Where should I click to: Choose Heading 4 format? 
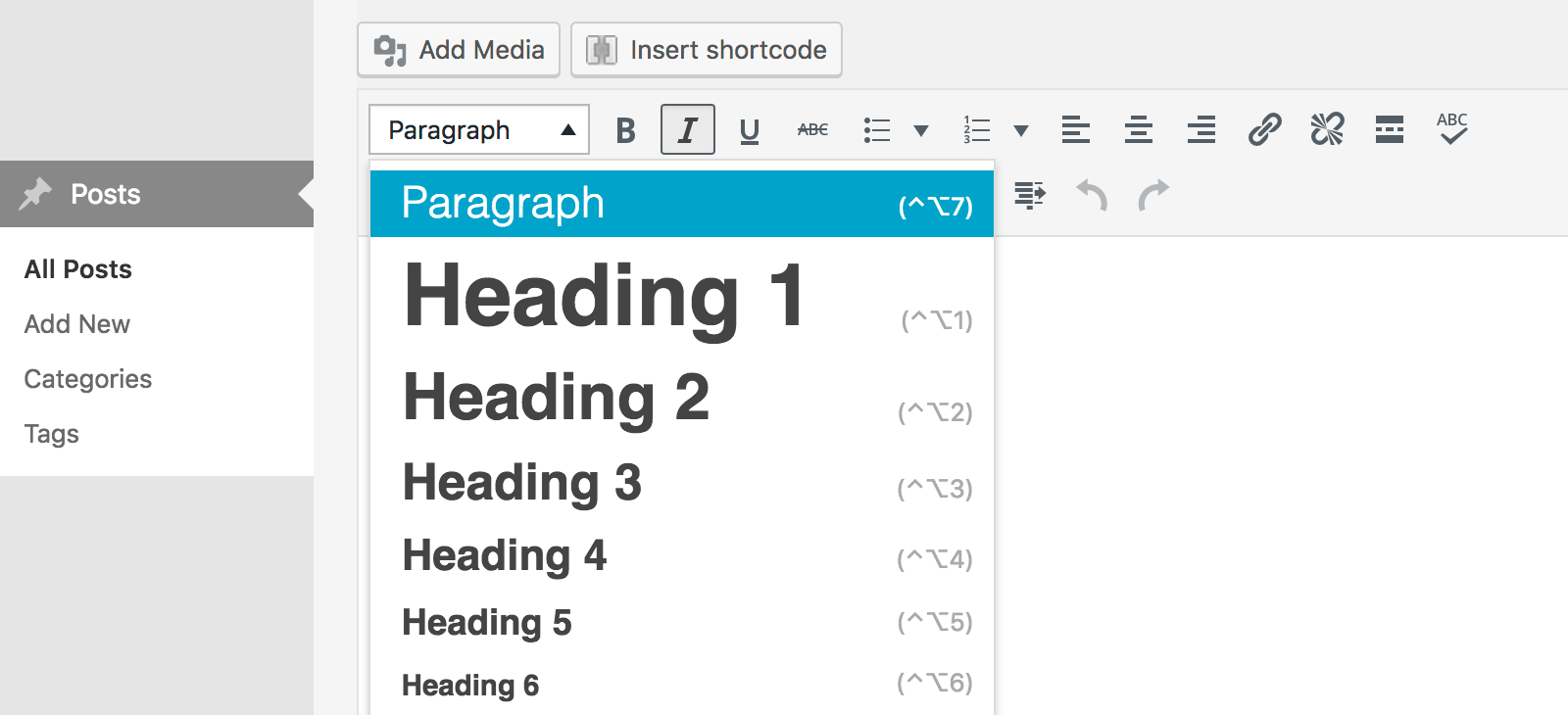pyautogui.click(x=682, y=555)
